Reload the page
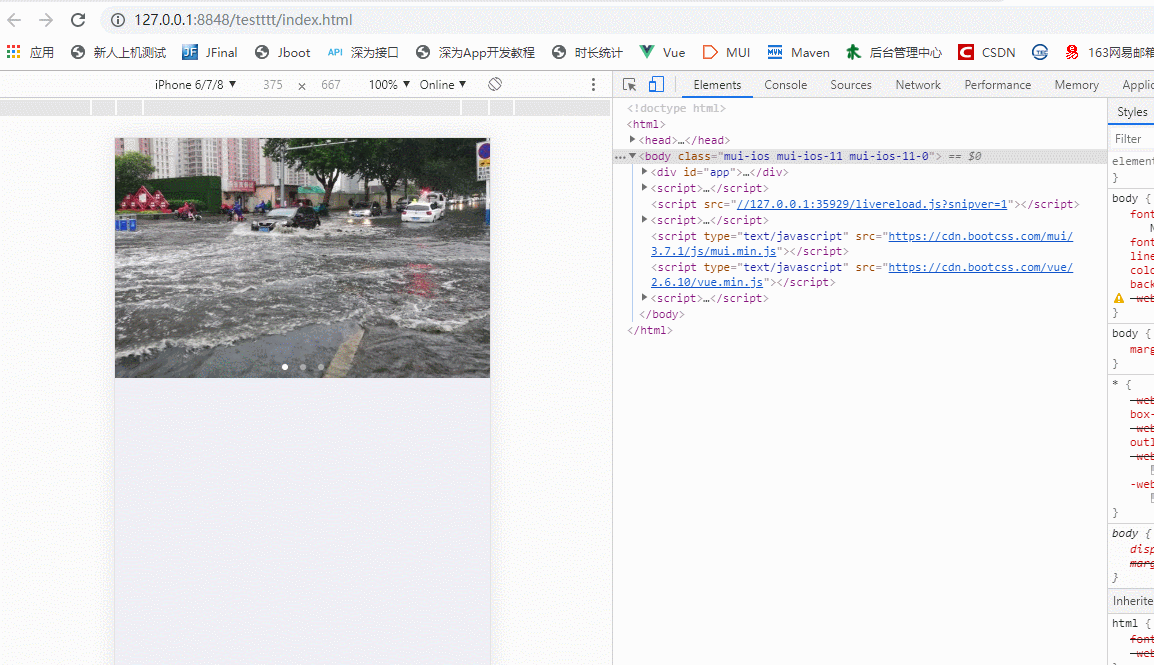The image size is (1154, 665). [78, 20]
